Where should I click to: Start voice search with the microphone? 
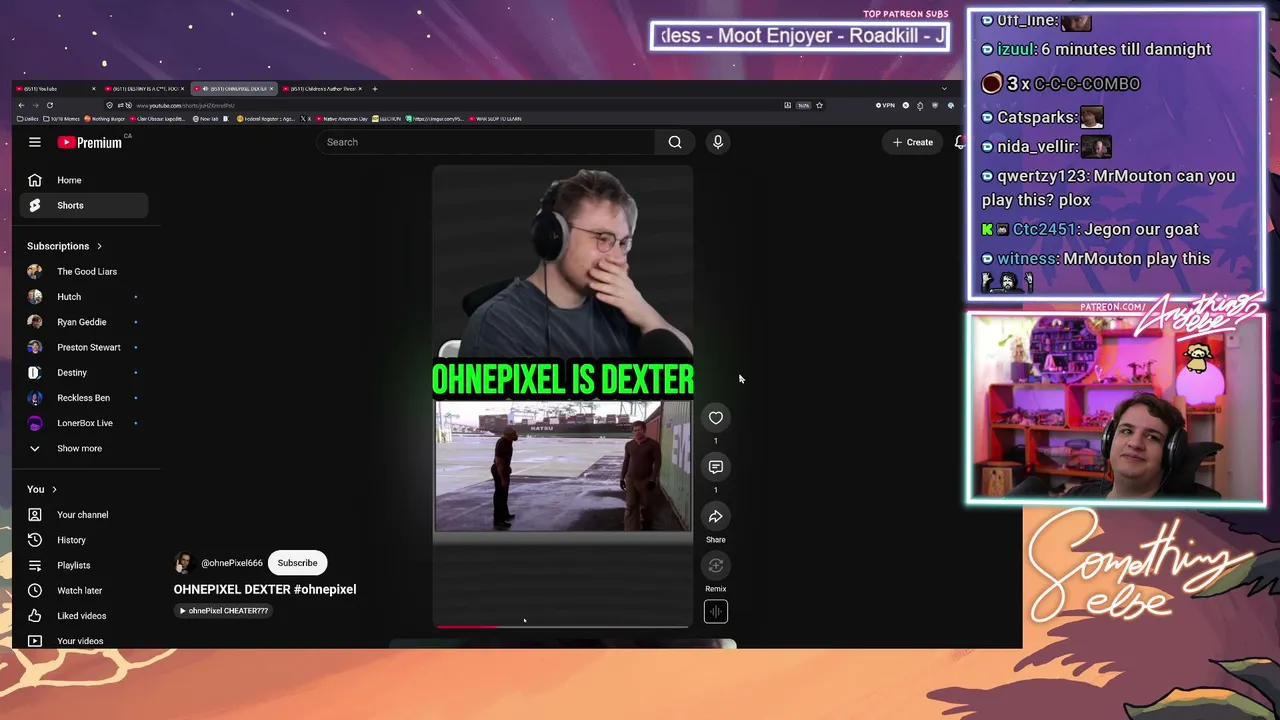717,142
